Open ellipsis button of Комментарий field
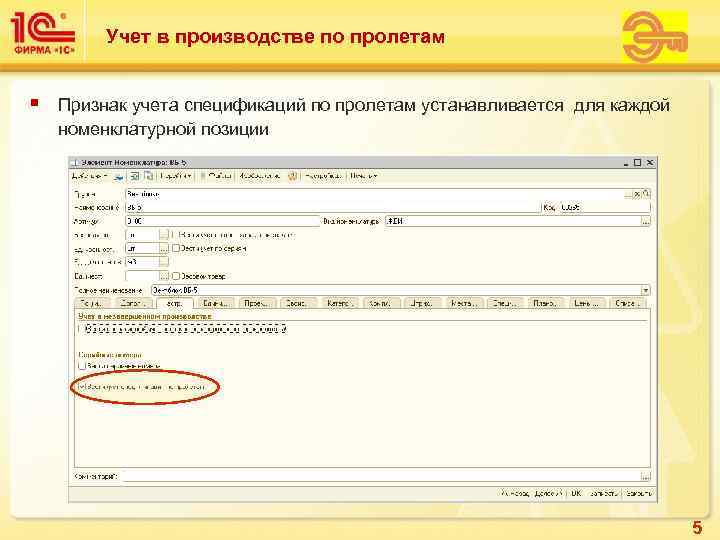 pyautogui.click(x=646, y=477)
